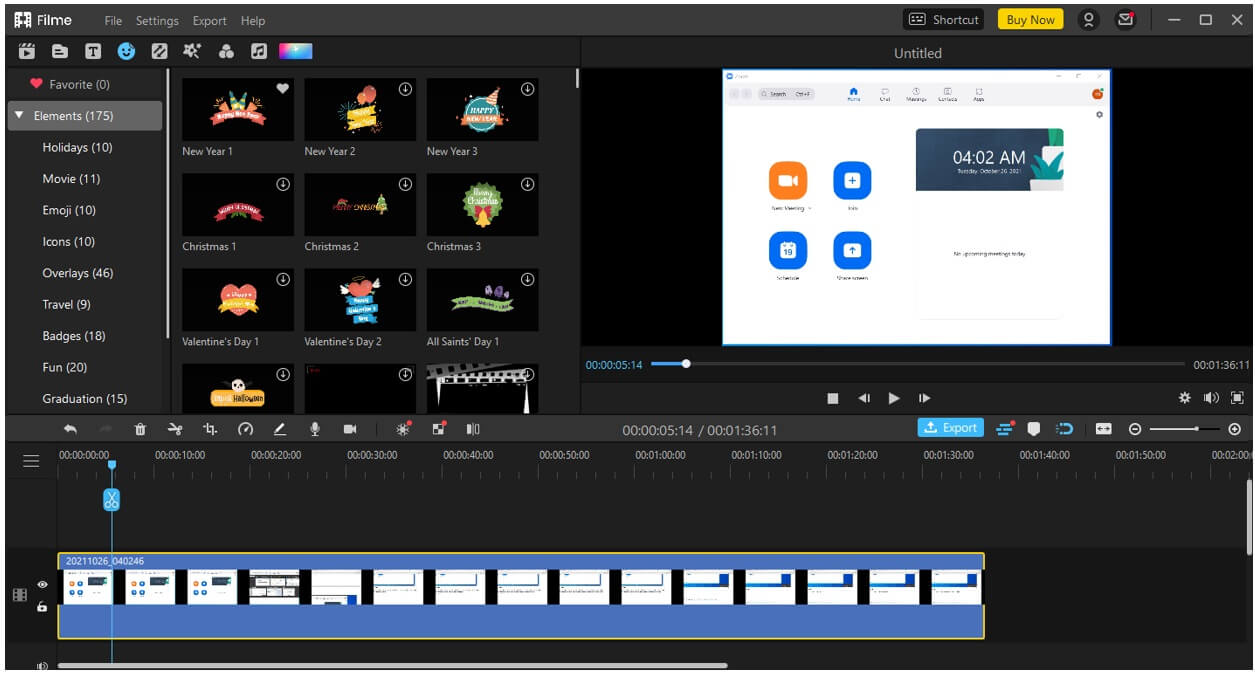Open the Text tab

93,50
